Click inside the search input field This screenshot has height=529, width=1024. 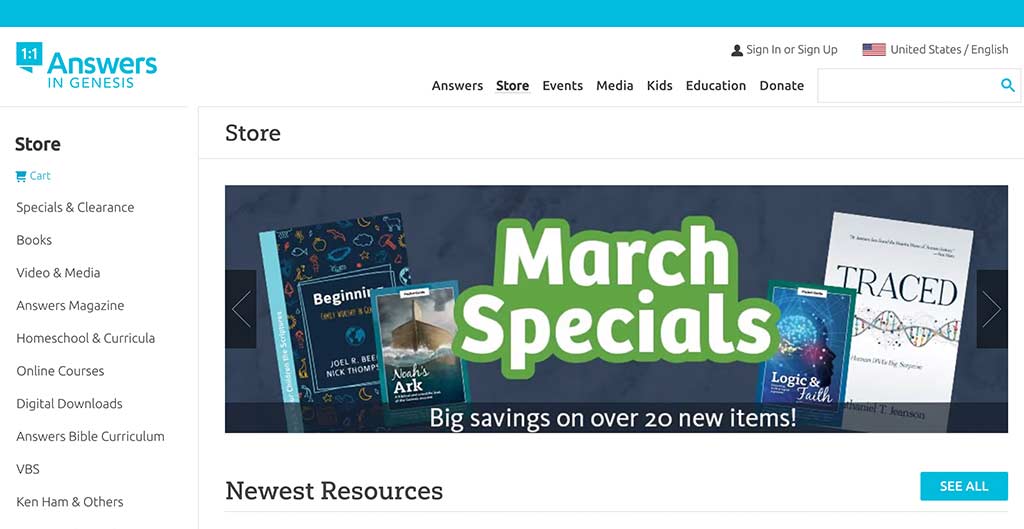[x=908, y=86]
